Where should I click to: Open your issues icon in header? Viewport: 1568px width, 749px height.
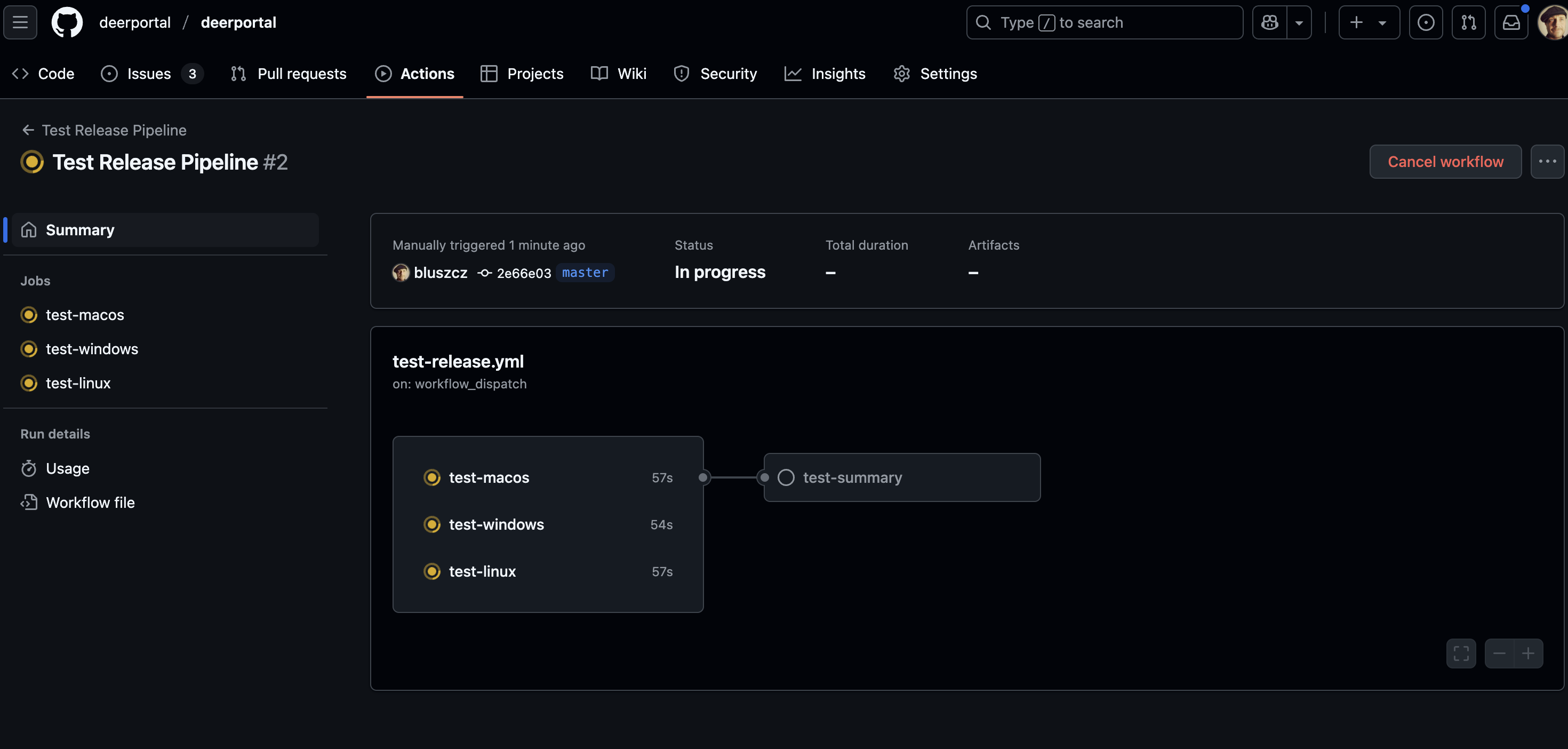[1426, 22]
